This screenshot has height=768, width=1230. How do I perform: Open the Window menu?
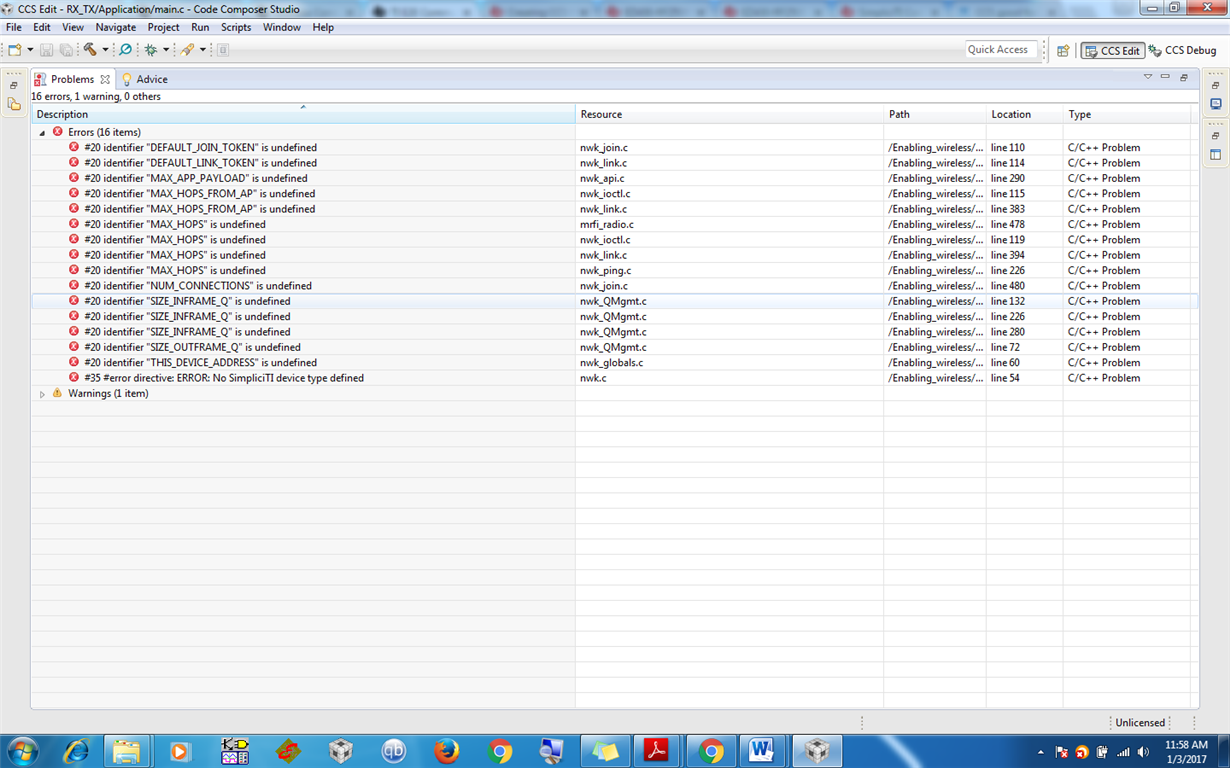(282, 27)
